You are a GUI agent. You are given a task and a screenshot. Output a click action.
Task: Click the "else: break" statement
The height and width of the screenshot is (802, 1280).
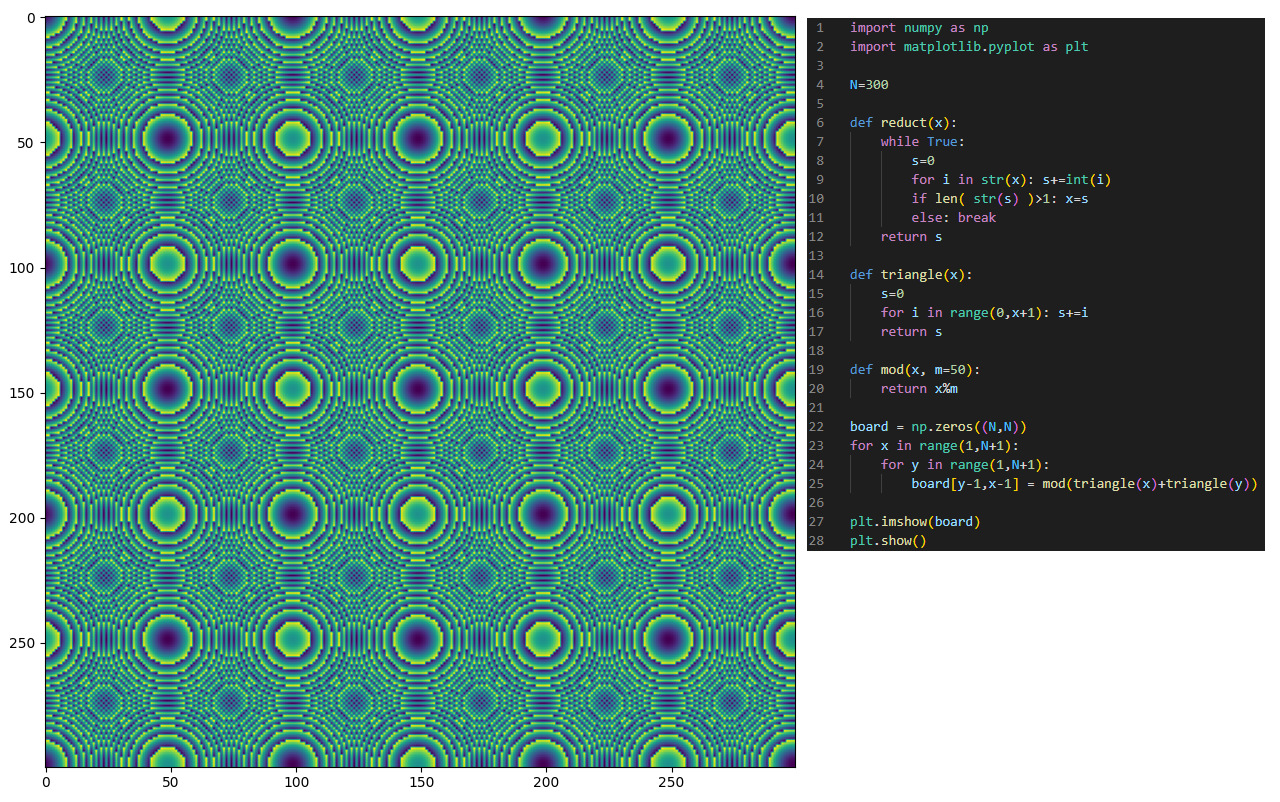pyautogui.click(x=954, y=218)
